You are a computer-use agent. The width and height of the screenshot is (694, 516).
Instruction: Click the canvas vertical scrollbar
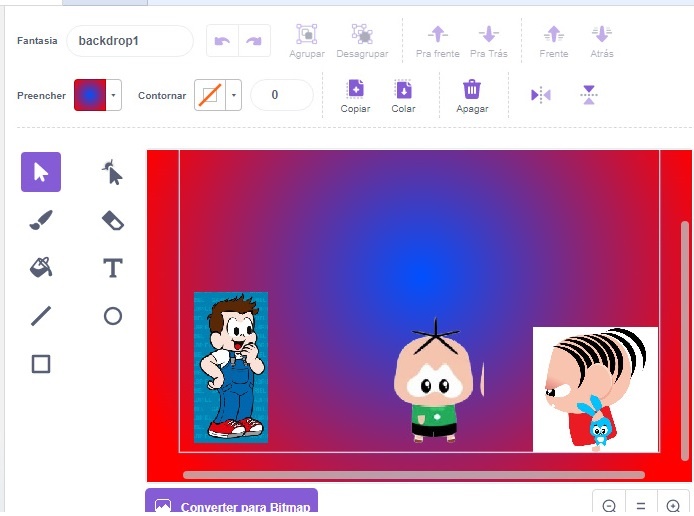pos(685,341)
